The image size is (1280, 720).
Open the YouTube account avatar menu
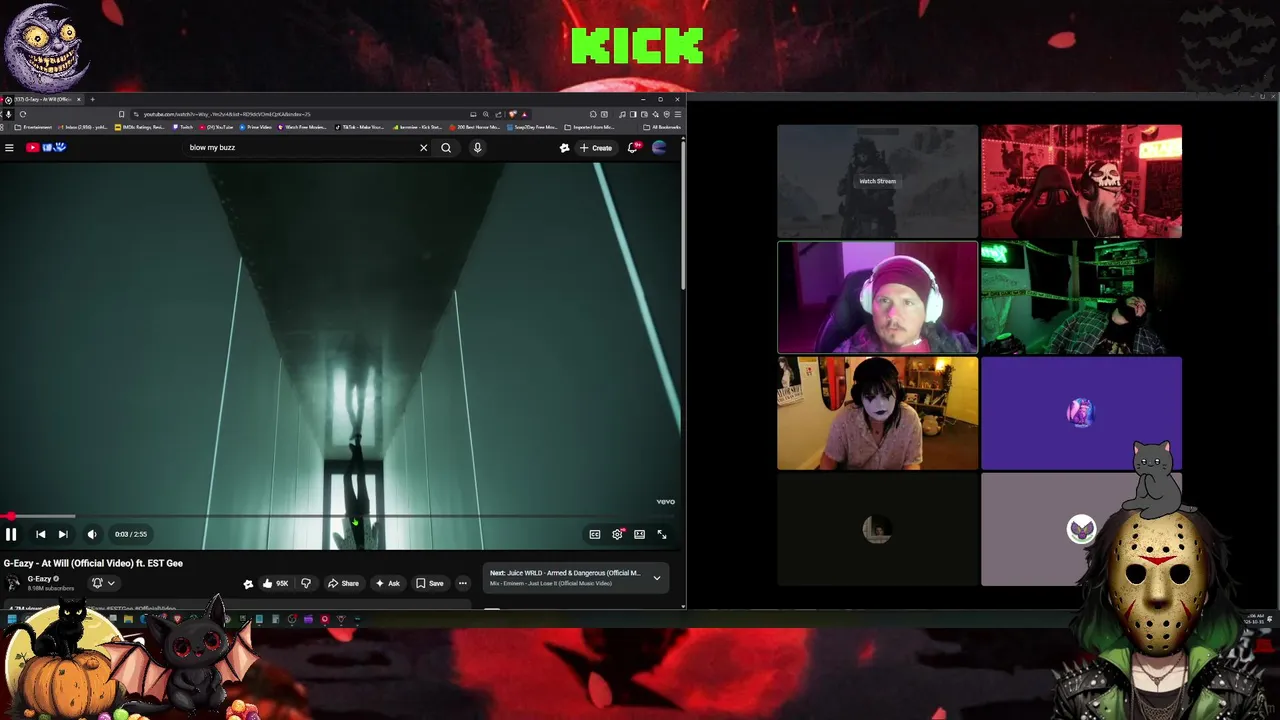659,148
